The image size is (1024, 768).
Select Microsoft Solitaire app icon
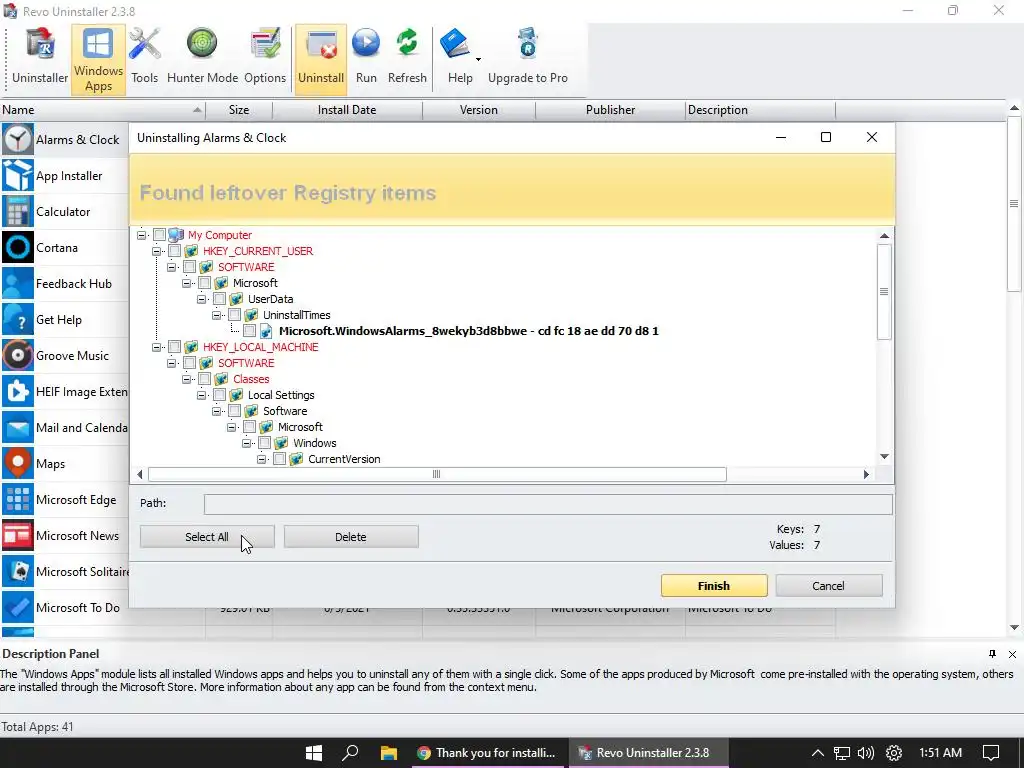pyautogui.click(x=18, y=571)
